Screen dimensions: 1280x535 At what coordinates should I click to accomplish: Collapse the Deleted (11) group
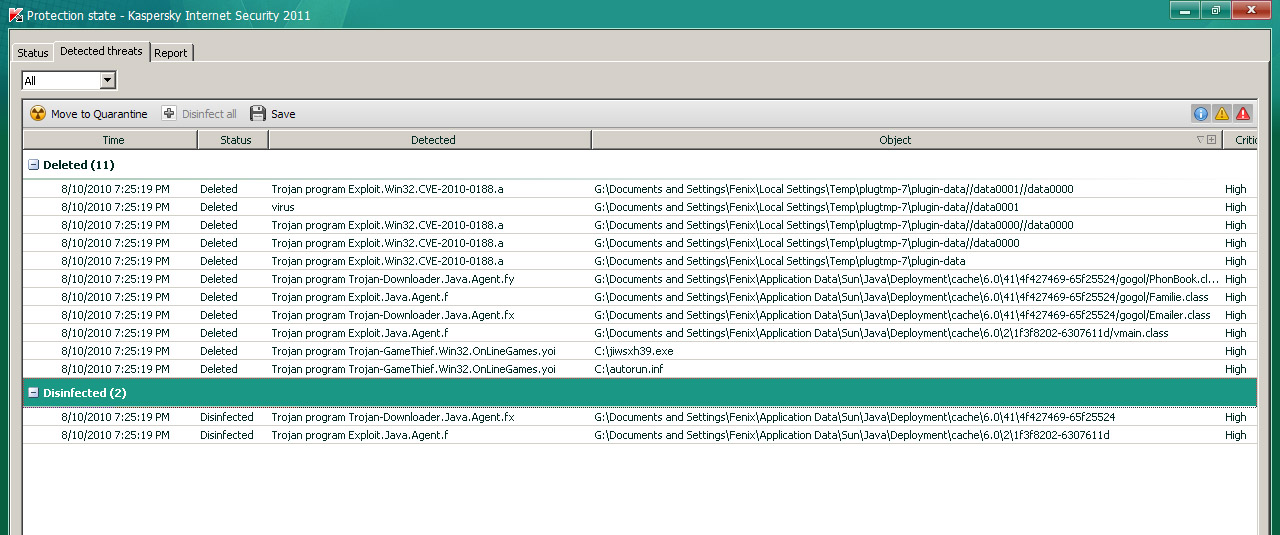tap(33, 165)
